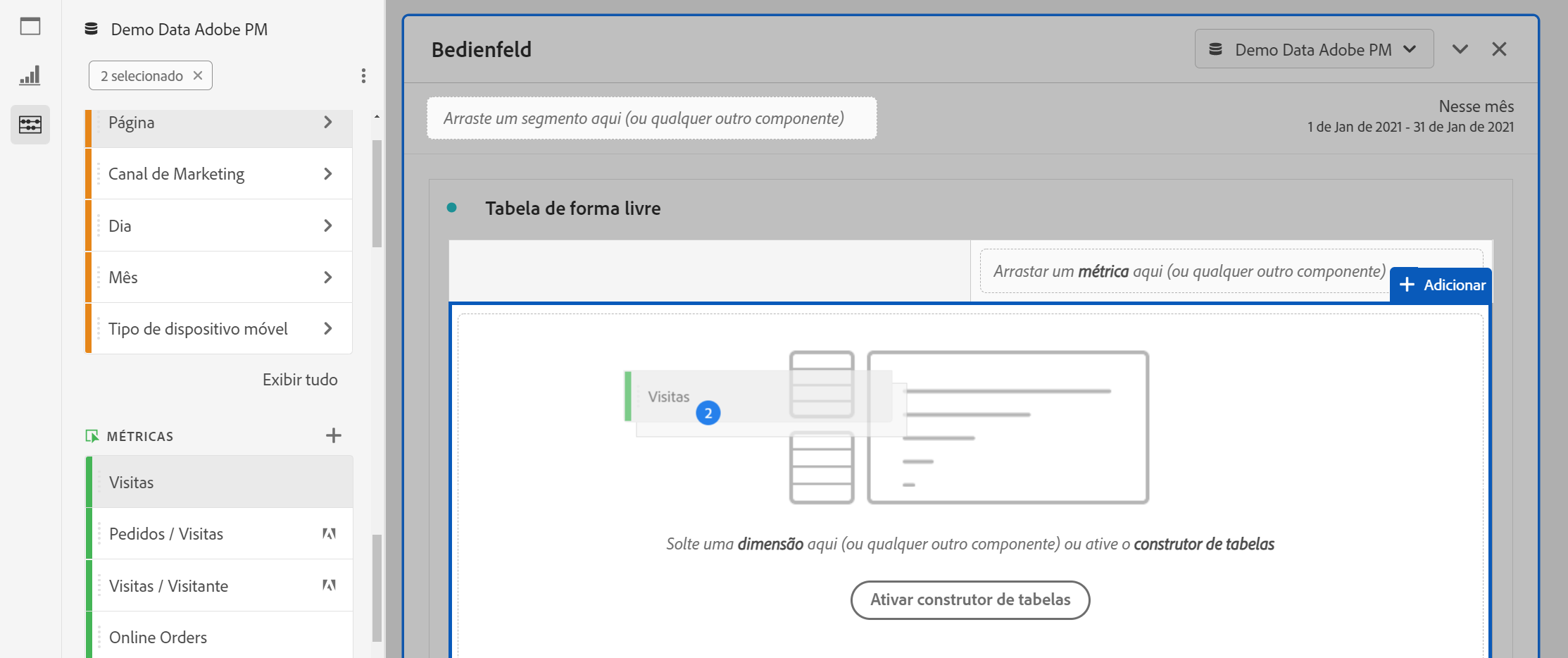
Task: Click the MÉTRICAS section header
Action: [140, 436]
